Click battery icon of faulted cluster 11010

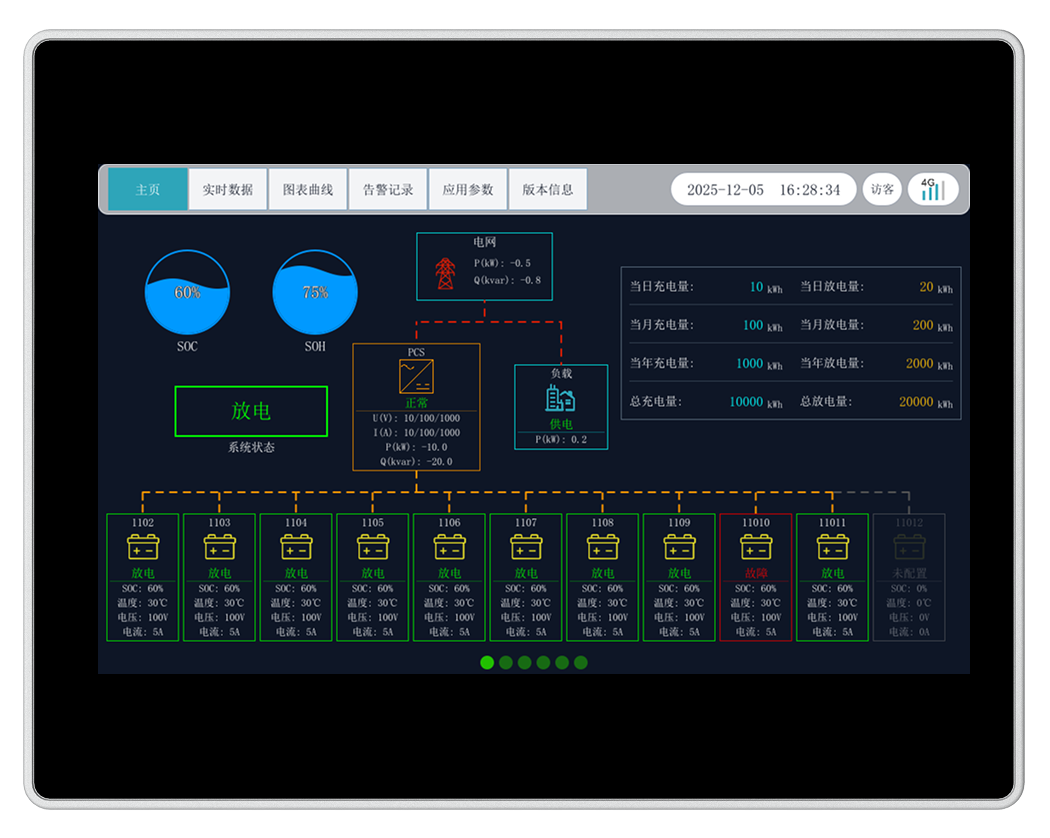(x=756, y=547)
